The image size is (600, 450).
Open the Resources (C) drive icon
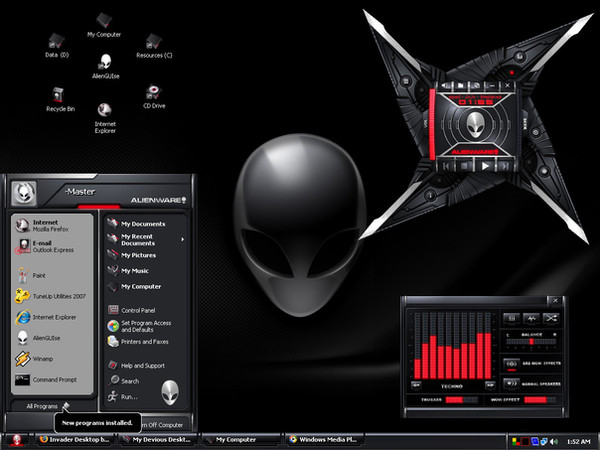coord(154,46)
